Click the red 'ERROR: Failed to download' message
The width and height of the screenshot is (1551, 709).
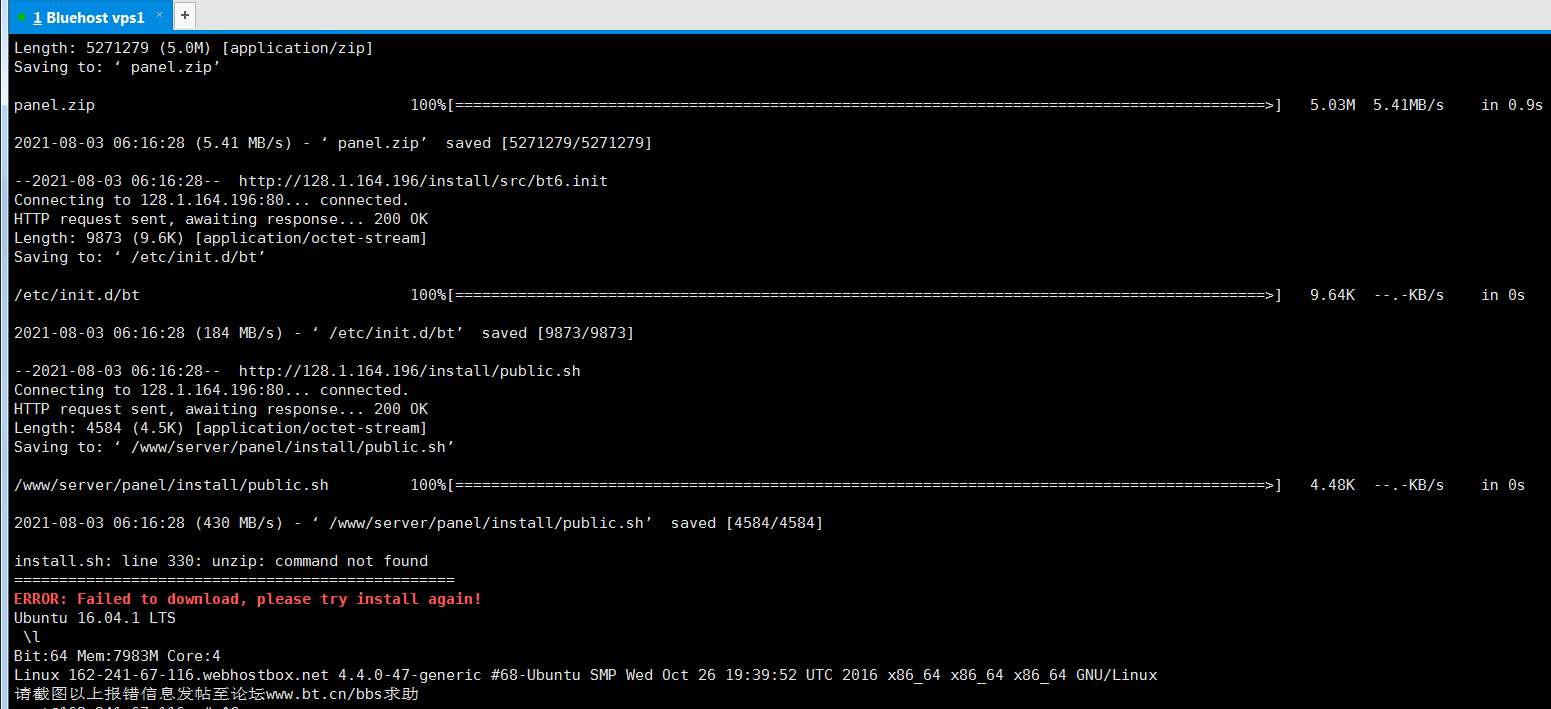click(248, 599)
